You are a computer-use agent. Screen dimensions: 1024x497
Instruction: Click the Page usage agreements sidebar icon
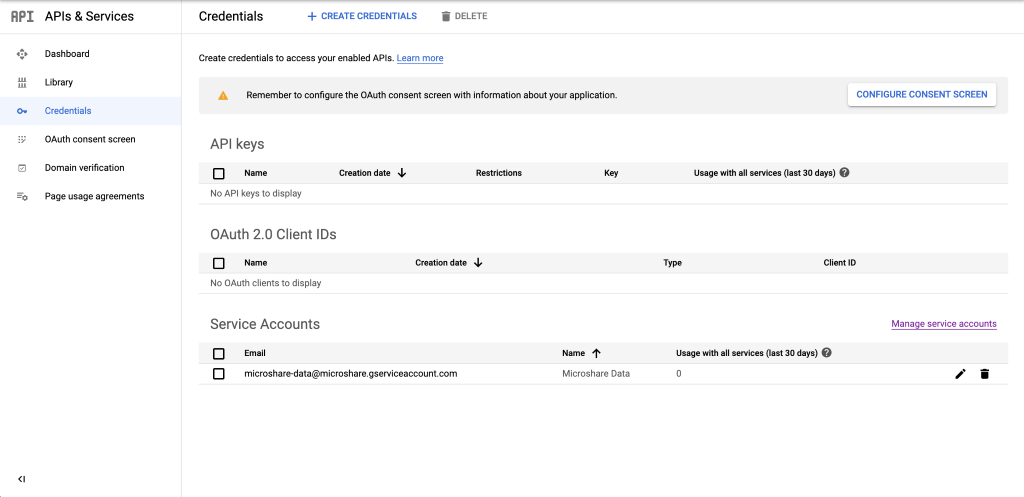coord(22,196)
